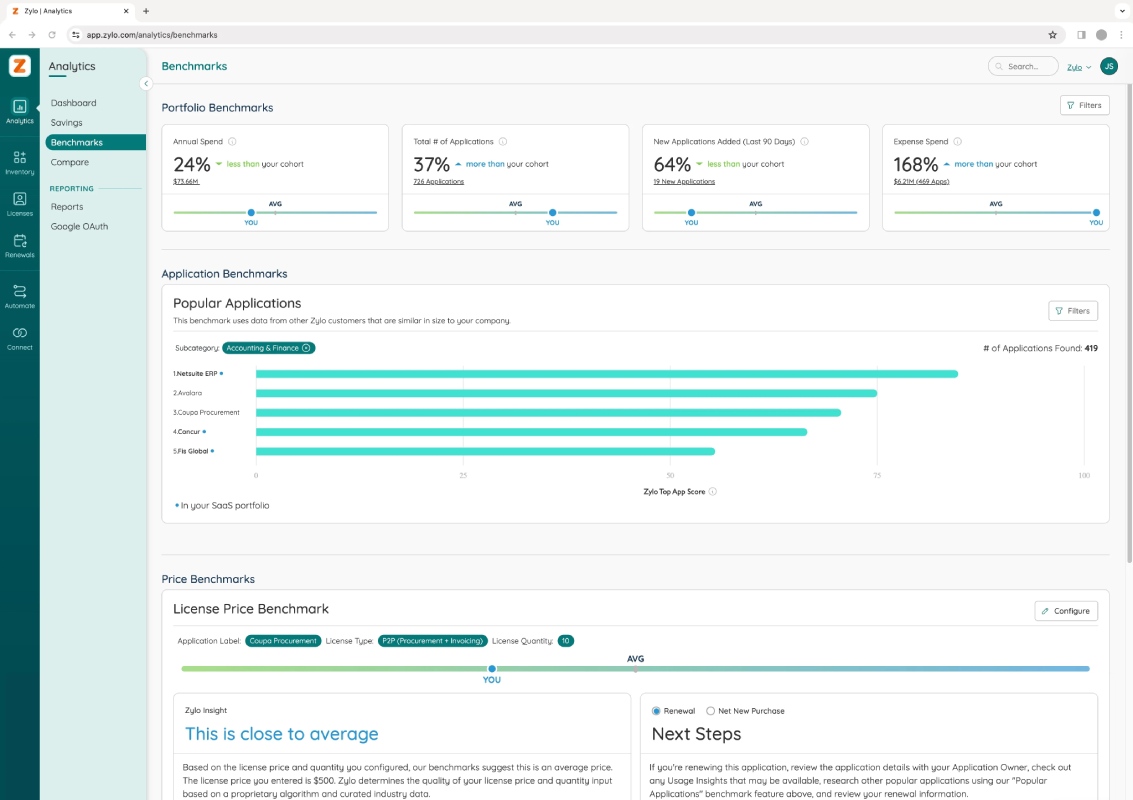This screenshot has height=800, width=1133.
Task: Collapse the Analytics side panel chevron
Action: click(146, 84)
